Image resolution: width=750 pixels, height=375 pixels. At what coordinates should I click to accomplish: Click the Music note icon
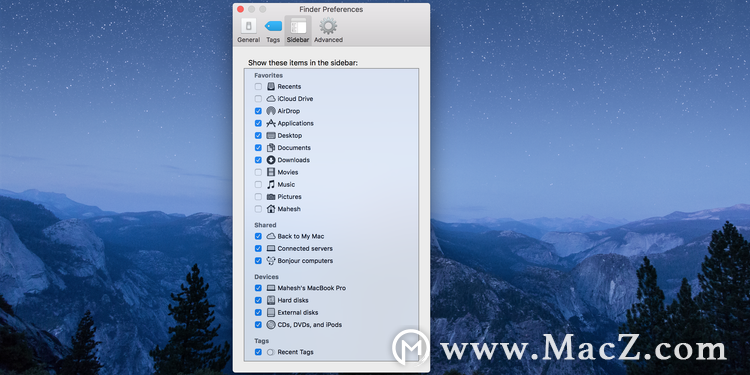tap(271, 185)
